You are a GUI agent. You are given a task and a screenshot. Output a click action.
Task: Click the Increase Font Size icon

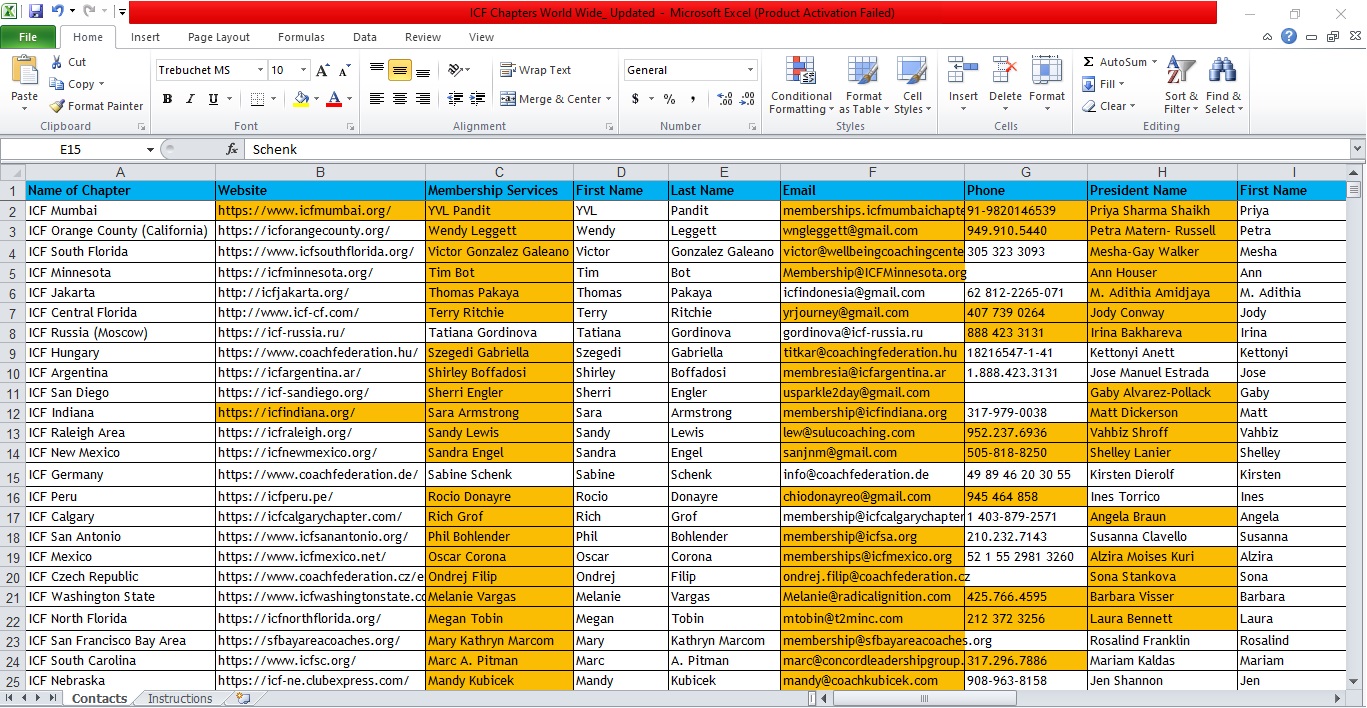(322, 70)
